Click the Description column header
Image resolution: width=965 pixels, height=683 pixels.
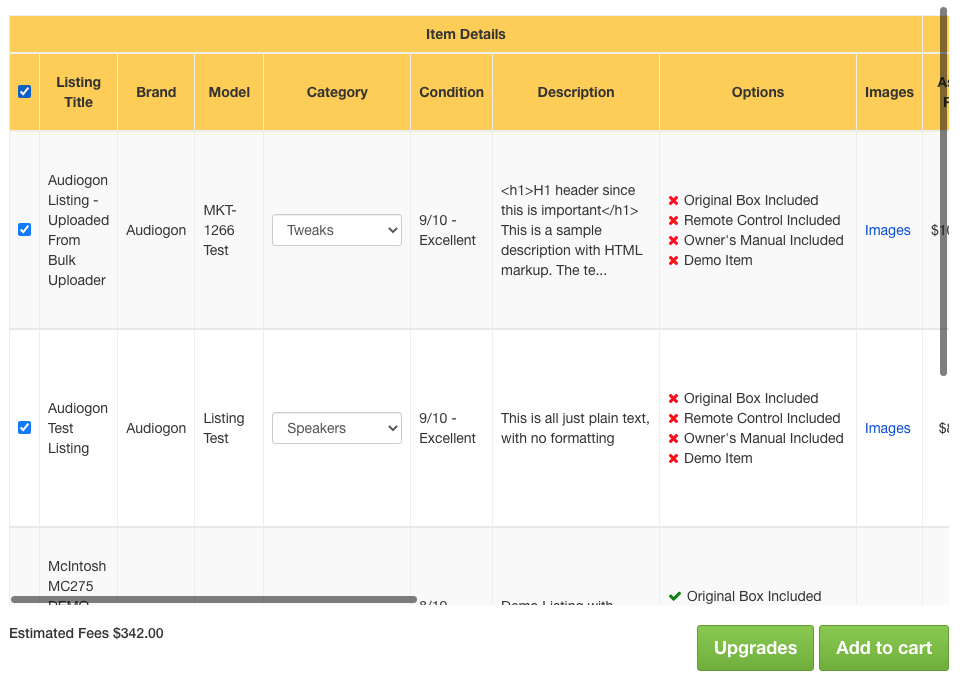click(x=576, y=92)
